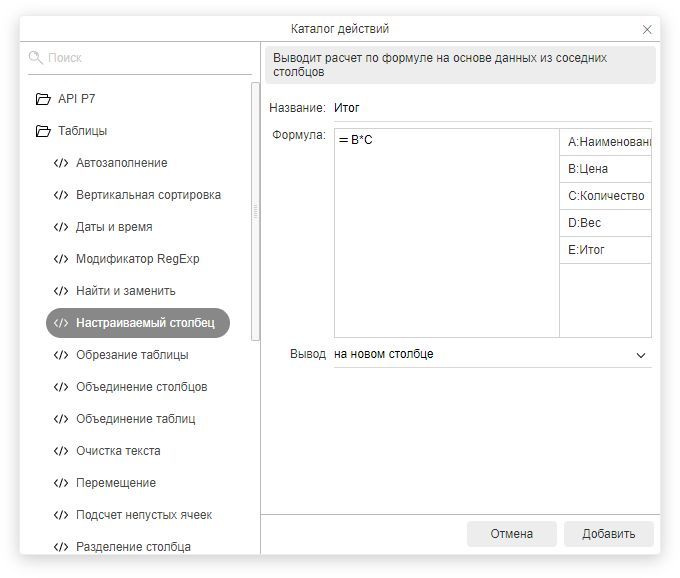Select Вертикальная сортировка action
This screenshot has height=578, width=680.
pyautogui.click(x=148, y=195)
